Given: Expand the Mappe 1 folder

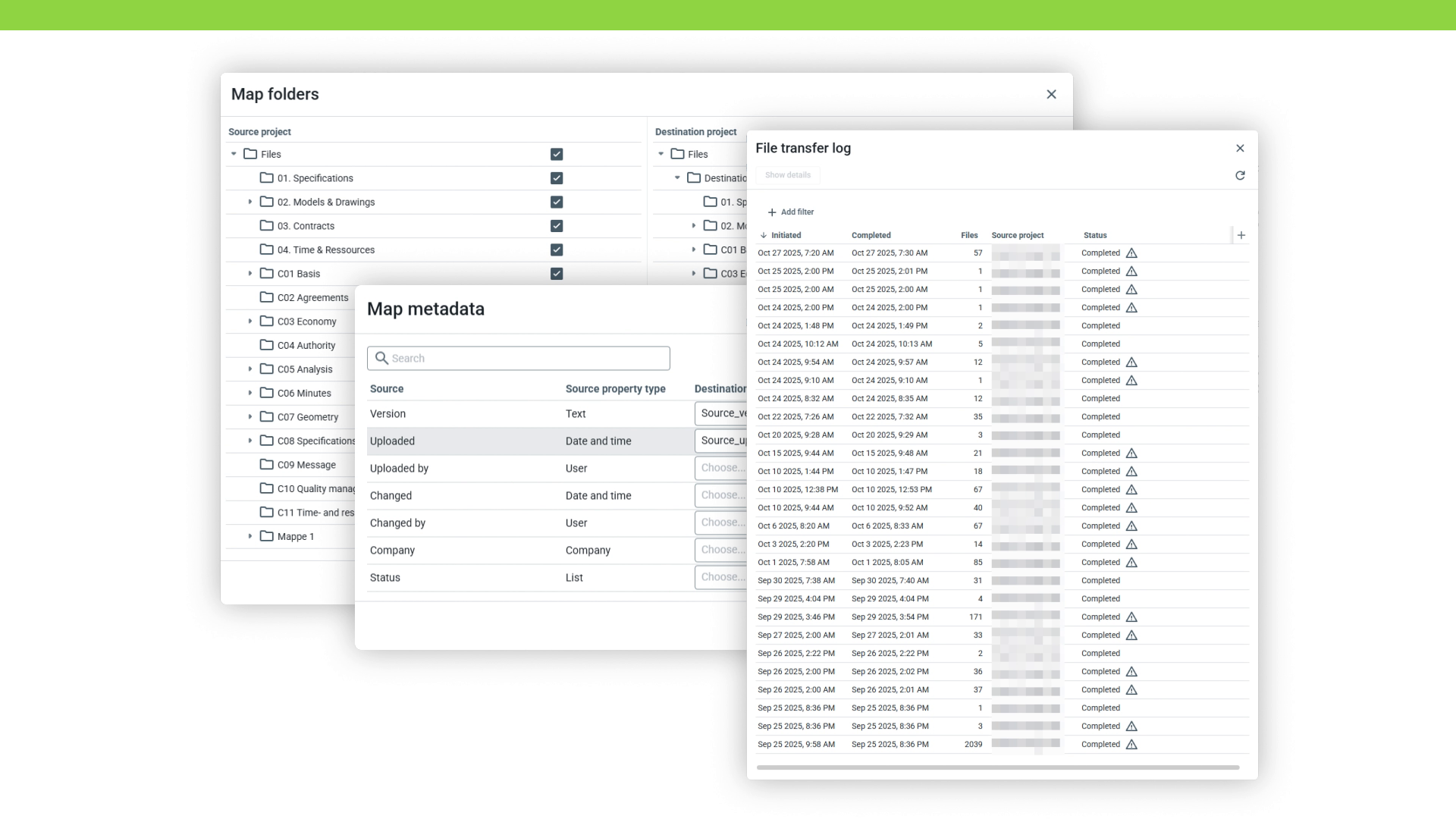Looking at the screenshot, I should [251, 536].
